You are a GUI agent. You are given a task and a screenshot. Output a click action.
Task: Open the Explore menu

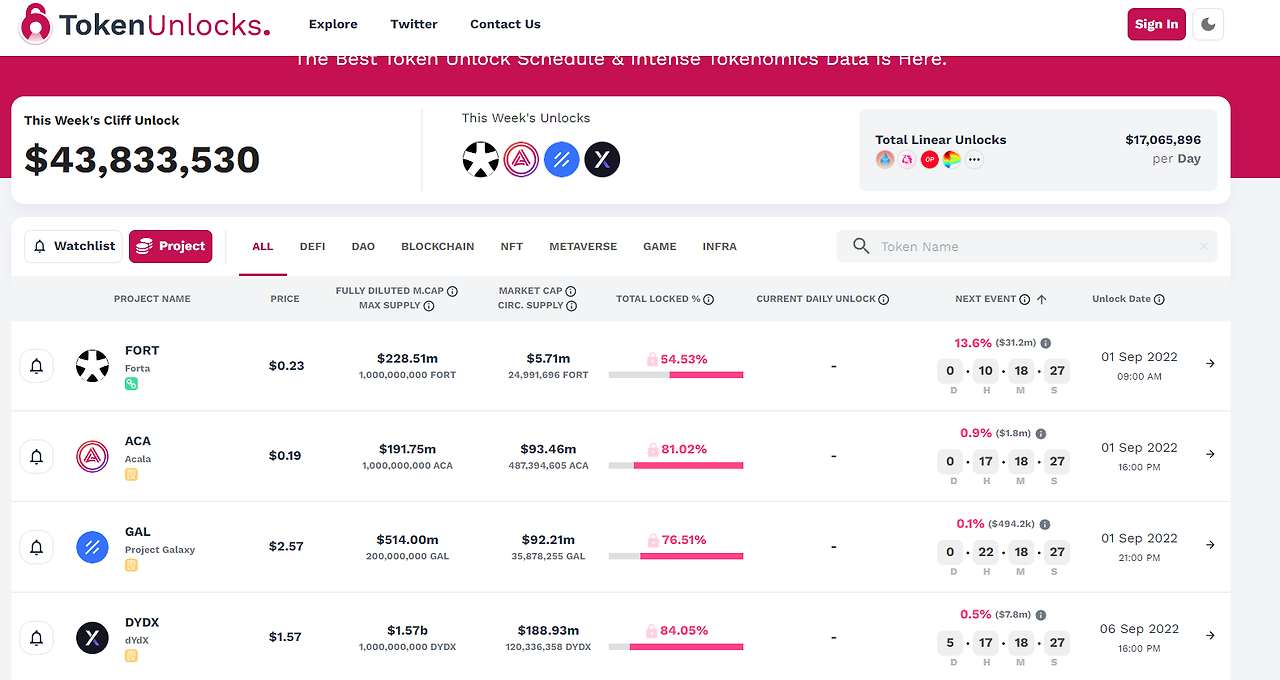pos(333,24)
